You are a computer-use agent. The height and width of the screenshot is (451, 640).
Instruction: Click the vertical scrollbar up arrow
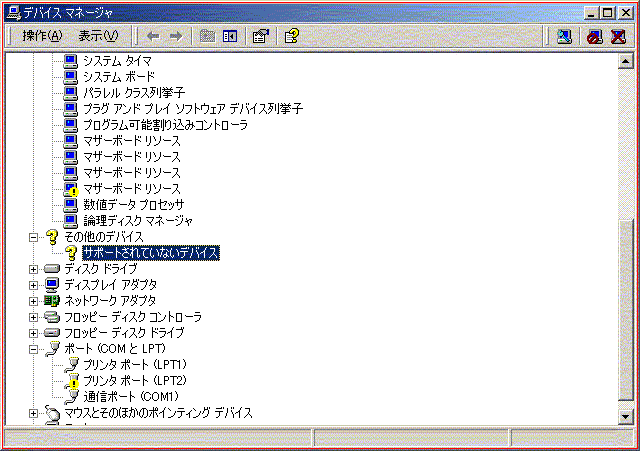coord(626,62)
